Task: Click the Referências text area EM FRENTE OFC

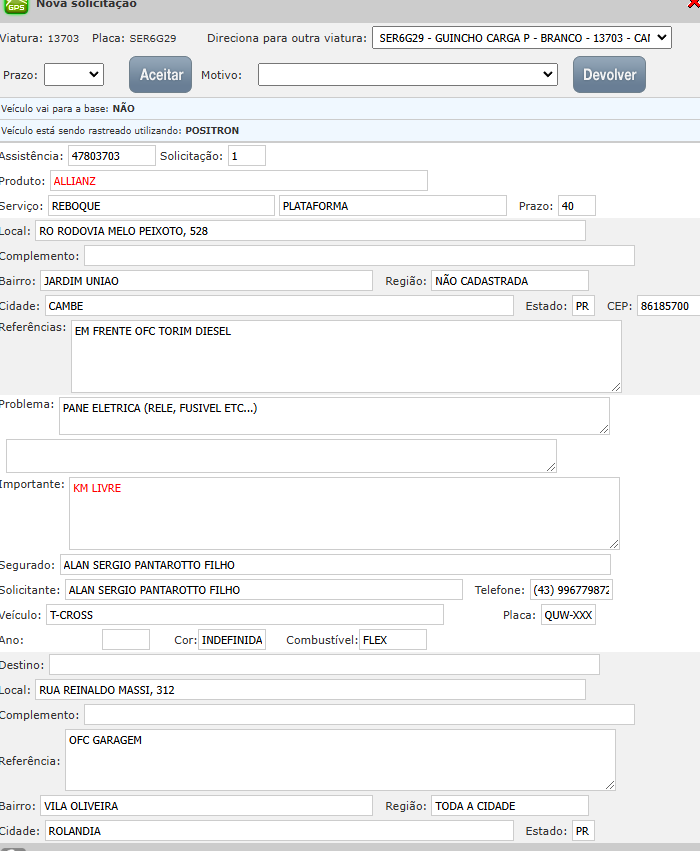Action: point(346,356)
